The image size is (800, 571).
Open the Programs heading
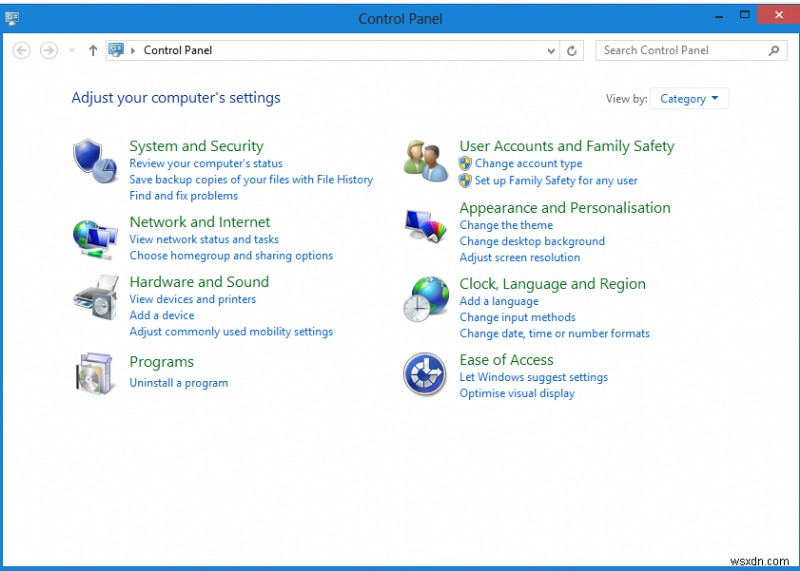(162, 362)
